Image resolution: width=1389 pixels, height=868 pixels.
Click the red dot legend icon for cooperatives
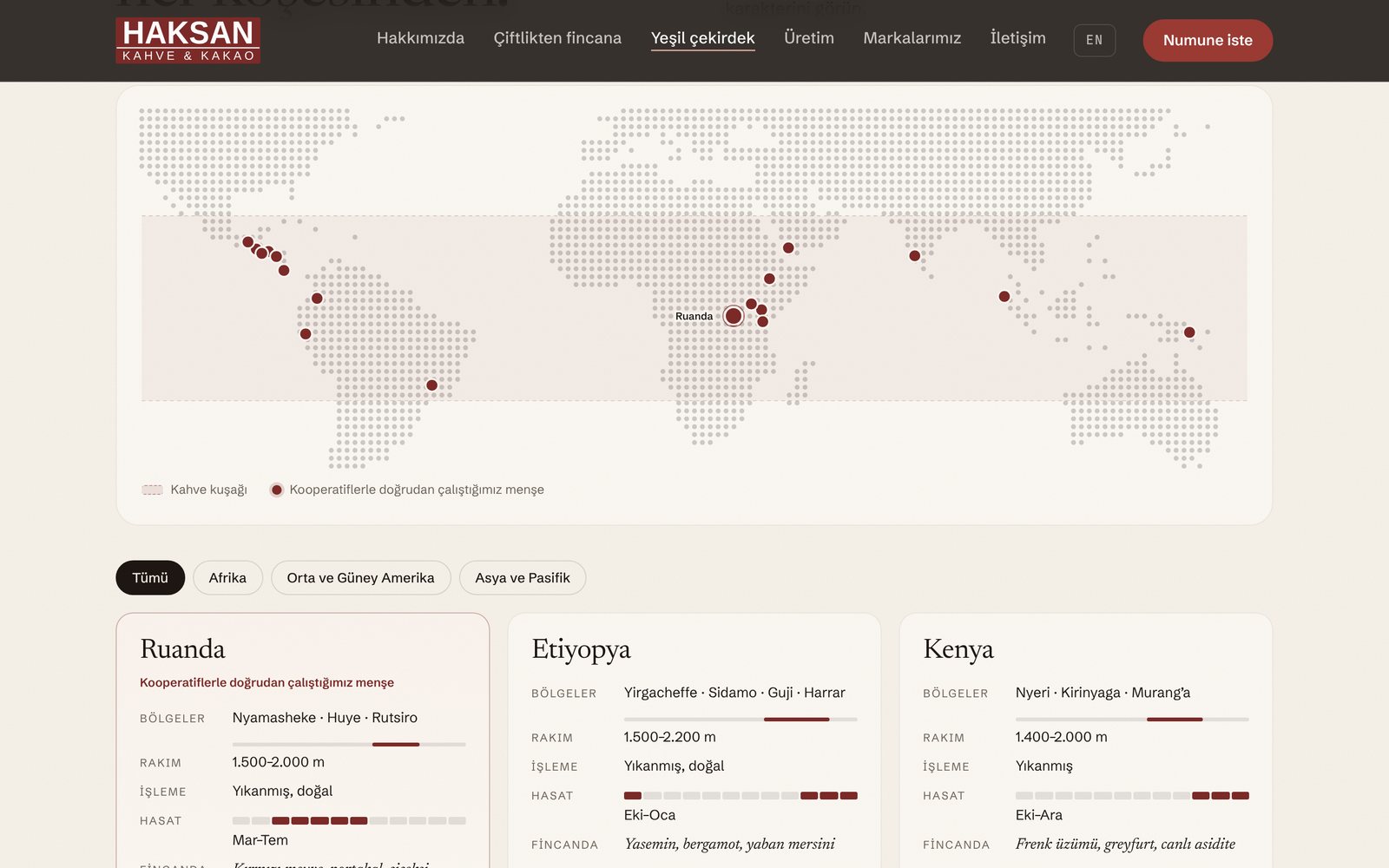(276, 490)
